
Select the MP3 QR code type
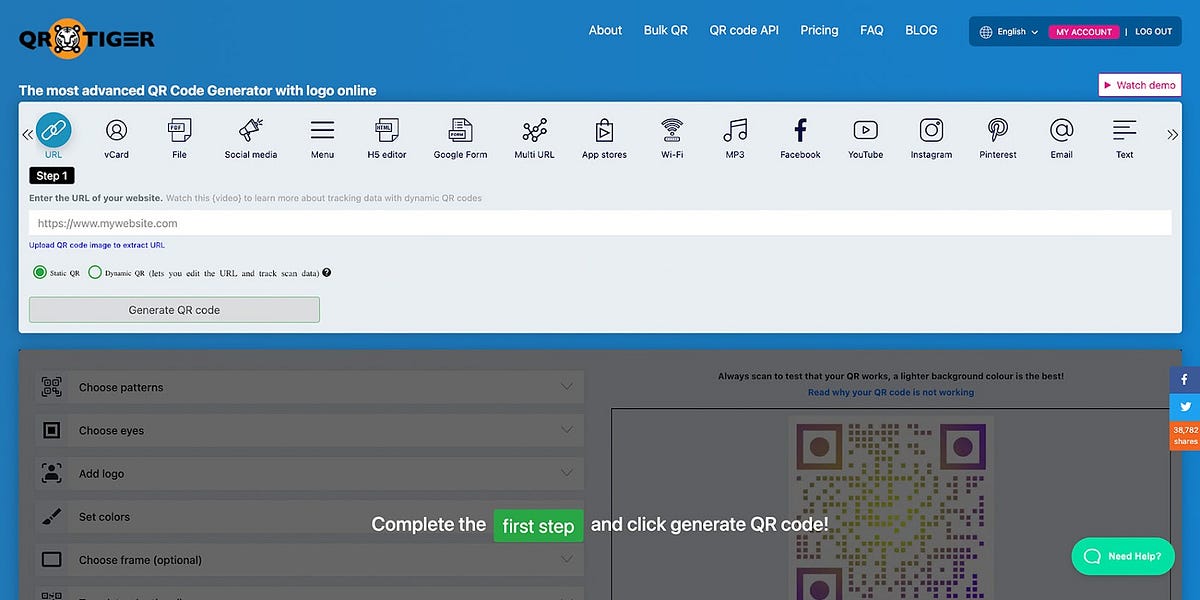tap(735, 138)
